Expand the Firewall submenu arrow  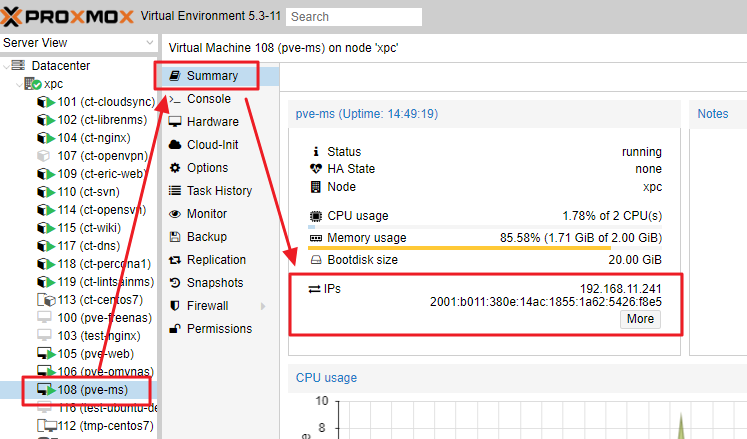pyautogui.click(x=263, y=306)
